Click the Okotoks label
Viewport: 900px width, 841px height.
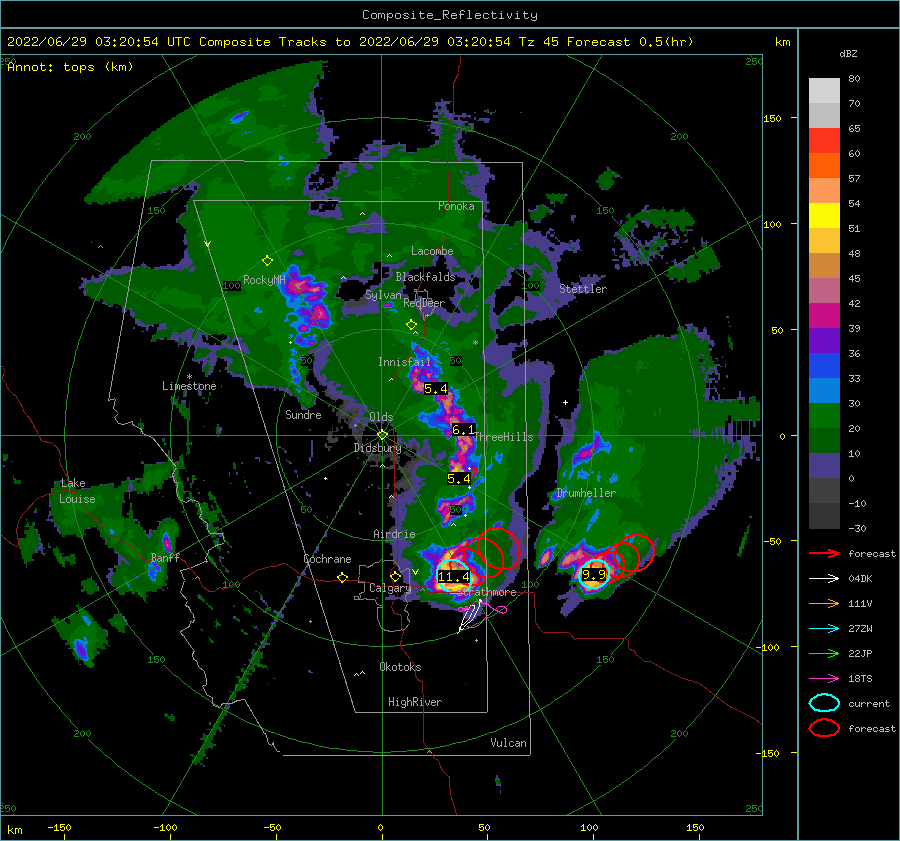point(400,667)
